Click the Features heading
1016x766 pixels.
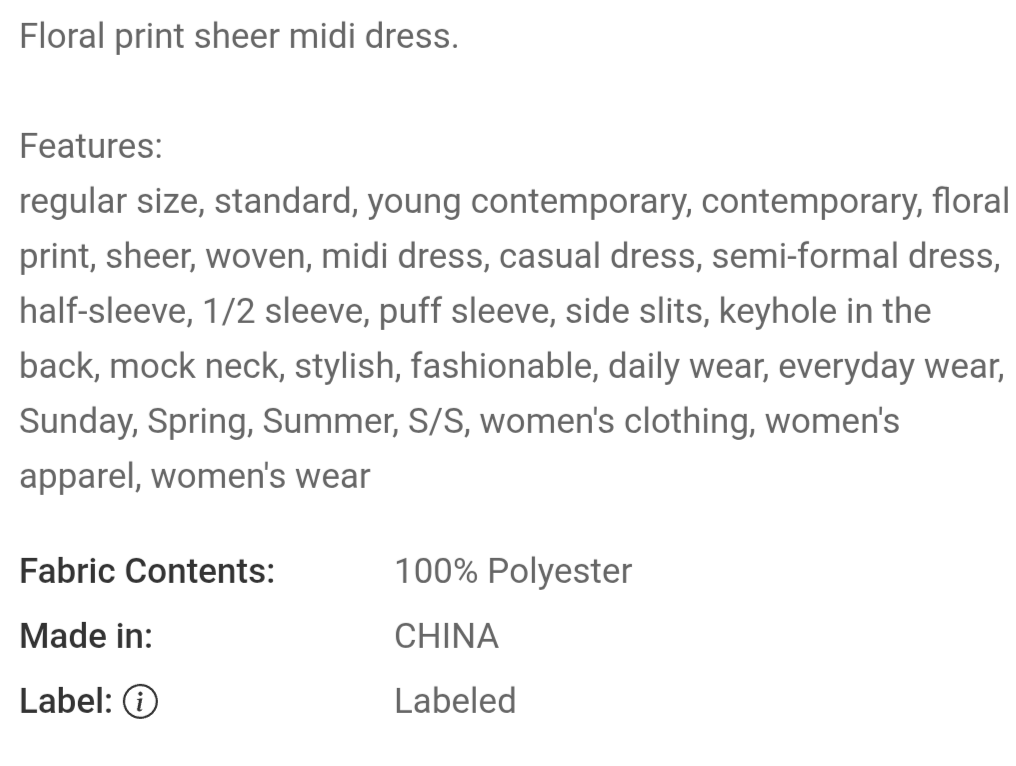(x=91, y=146)
